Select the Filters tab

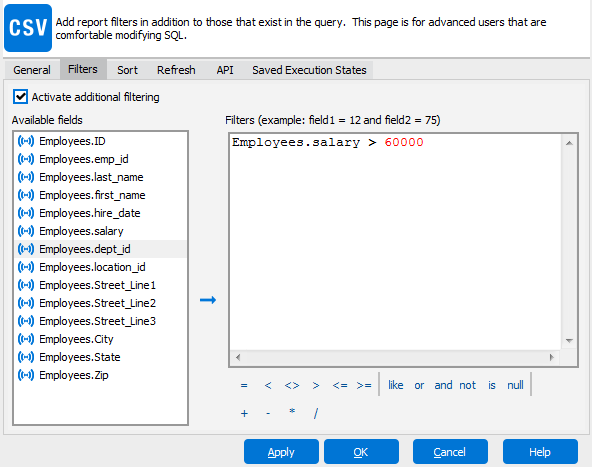point(83,69)
